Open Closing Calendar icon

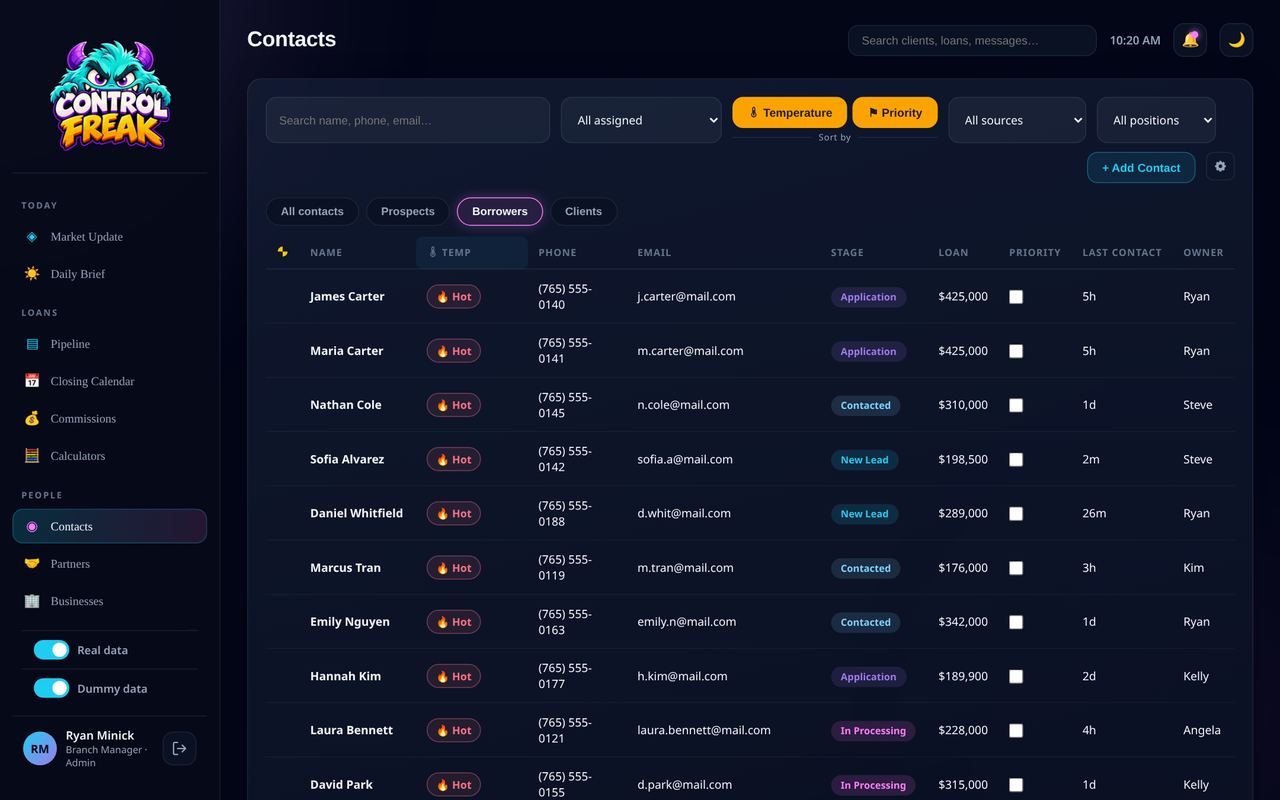click(x=32, y=381)
